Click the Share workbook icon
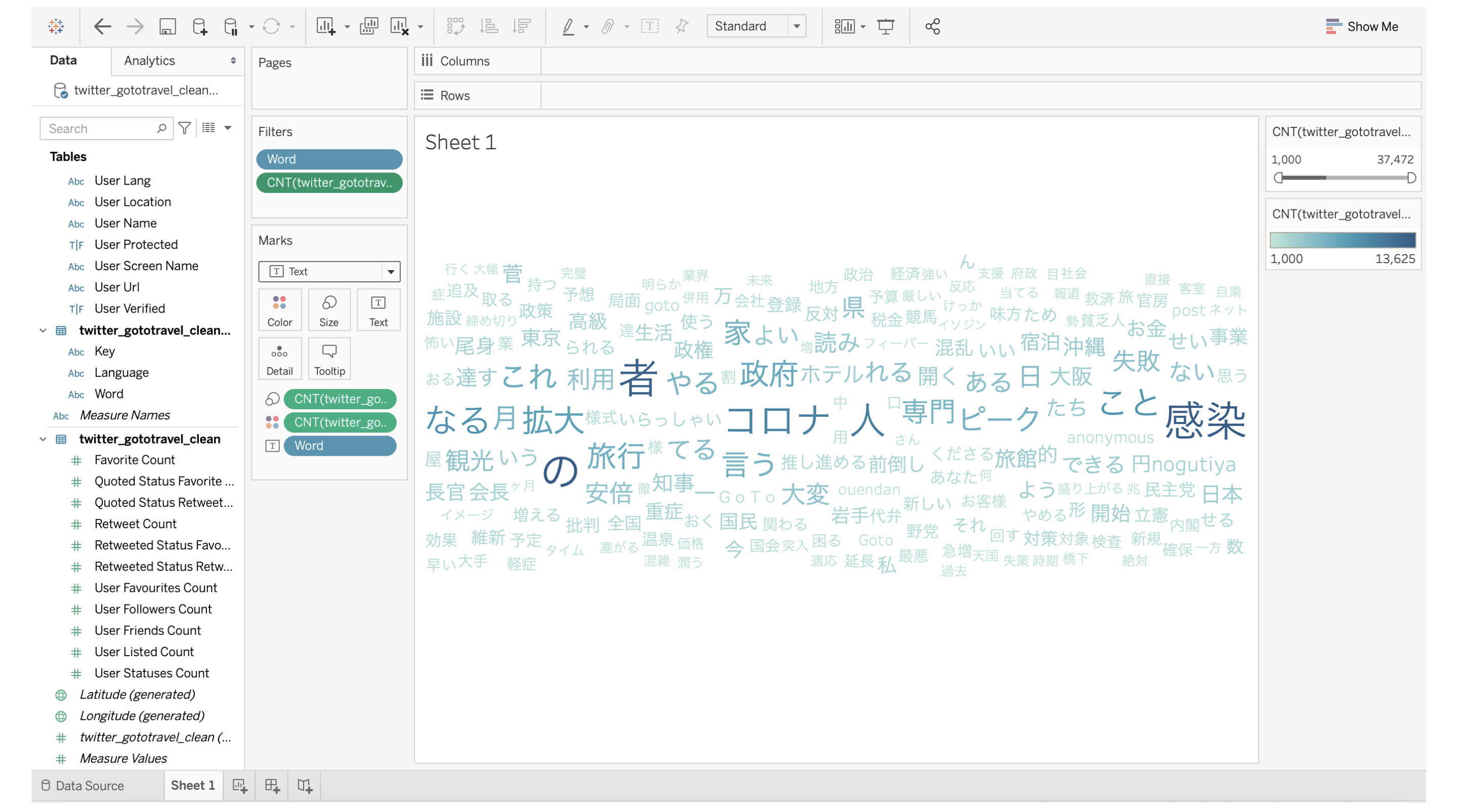Viewport: 1457px width, 812px height. (933, 26)
